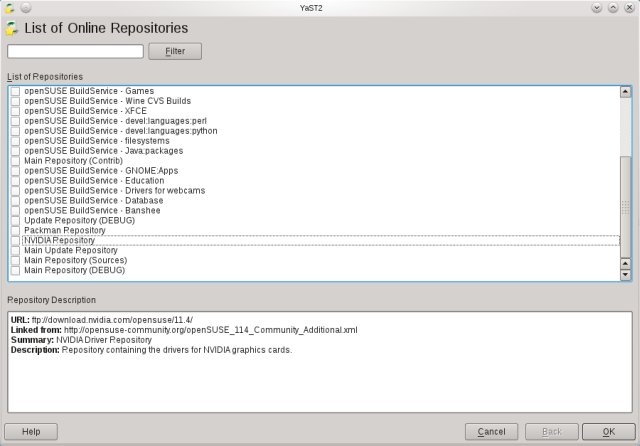Tick the NVIDIA Repository checkbox
The width and height of the screenshot is (640, 446).
click(x=15, y=241)
